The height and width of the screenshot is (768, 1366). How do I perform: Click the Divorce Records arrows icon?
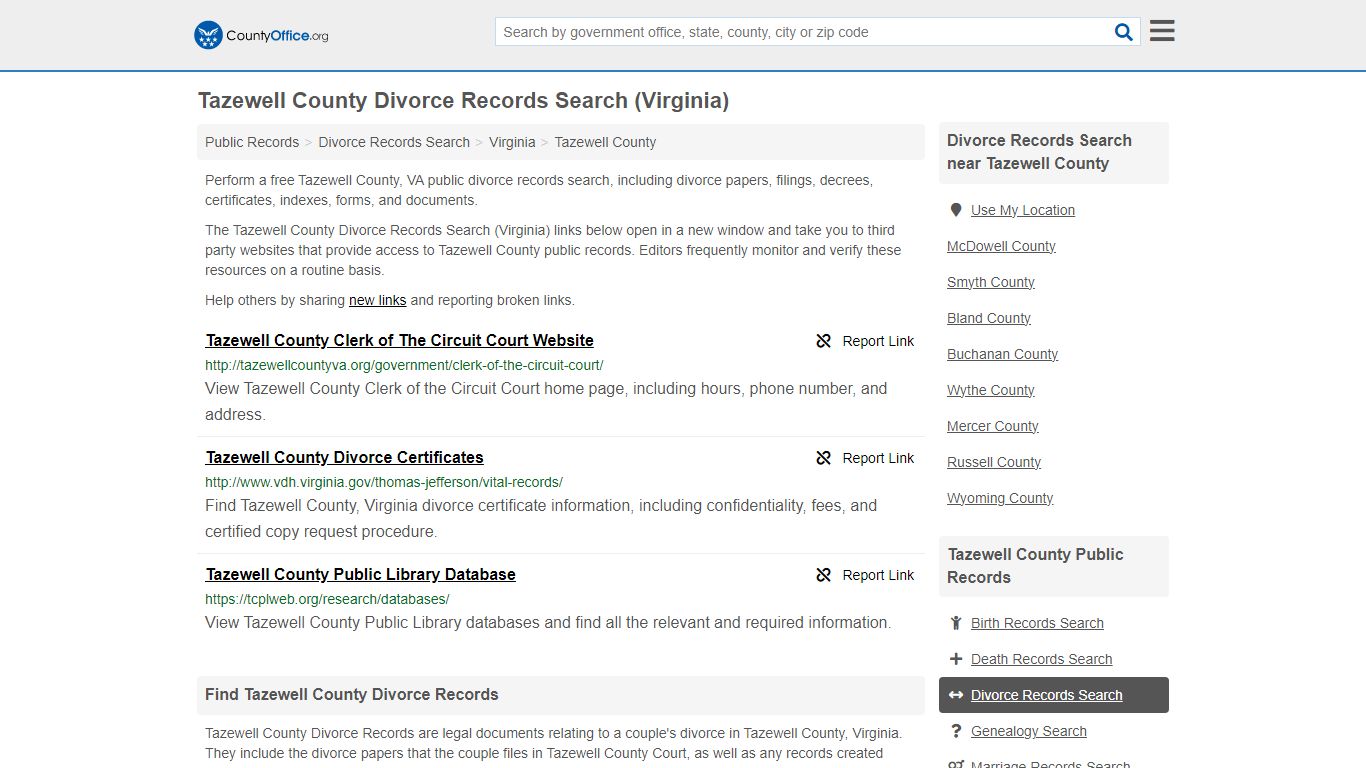[956, 695]
